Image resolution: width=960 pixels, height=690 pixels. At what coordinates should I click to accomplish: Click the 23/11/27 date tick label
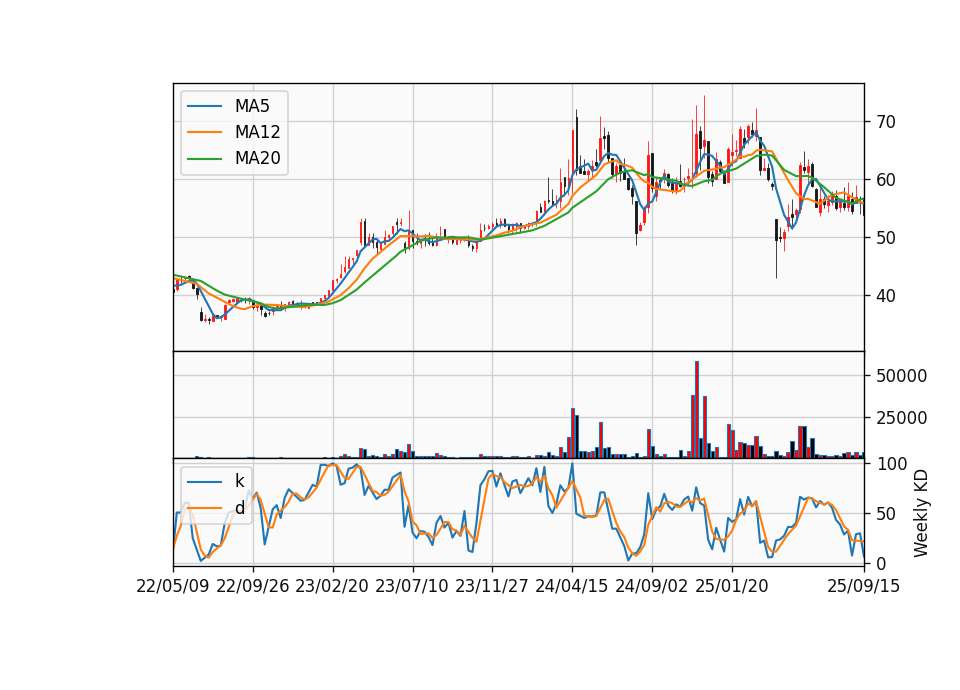pos(492,586)
